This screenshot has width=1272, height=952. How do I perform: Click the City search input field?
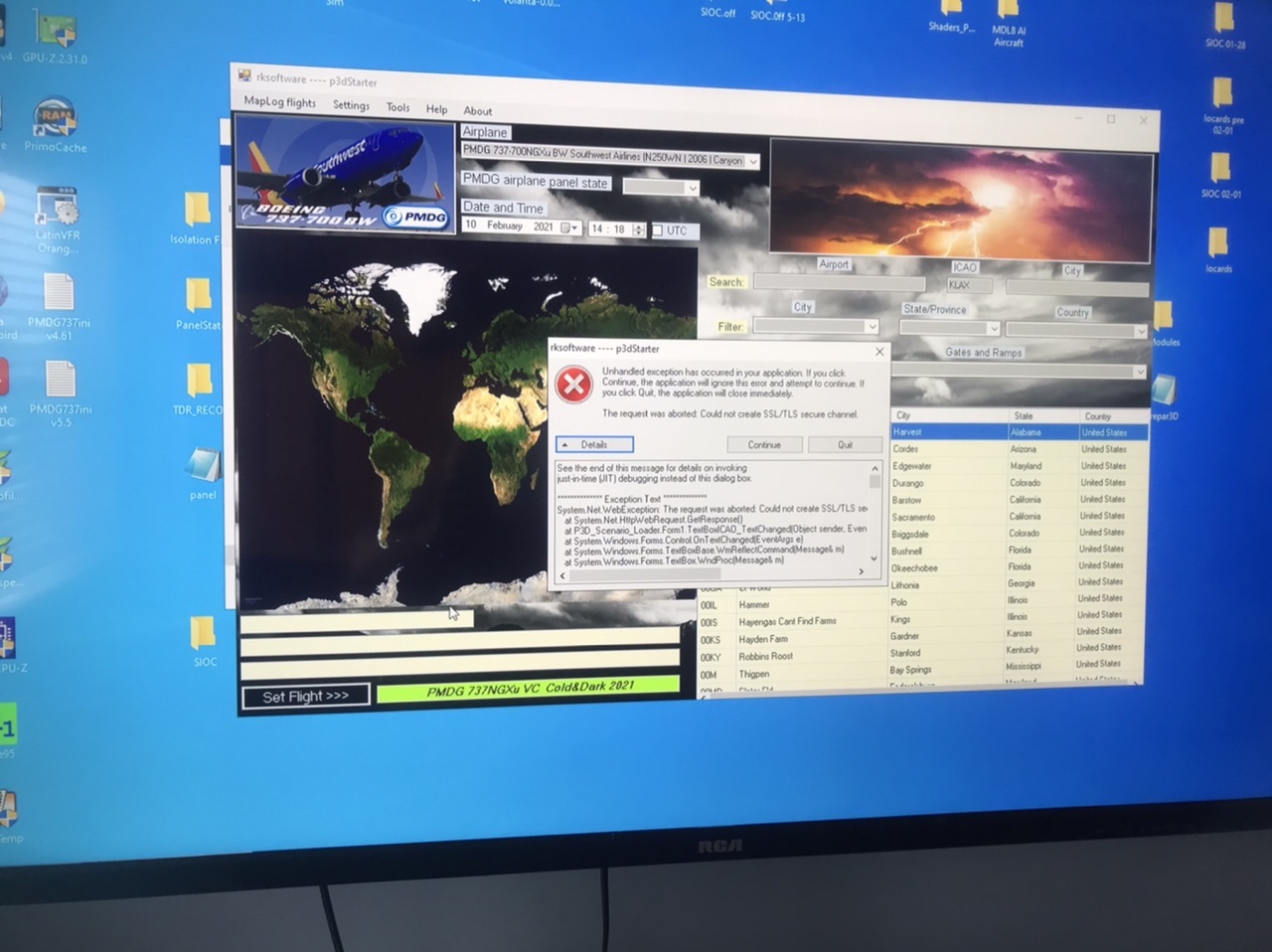pos(1076,287)
